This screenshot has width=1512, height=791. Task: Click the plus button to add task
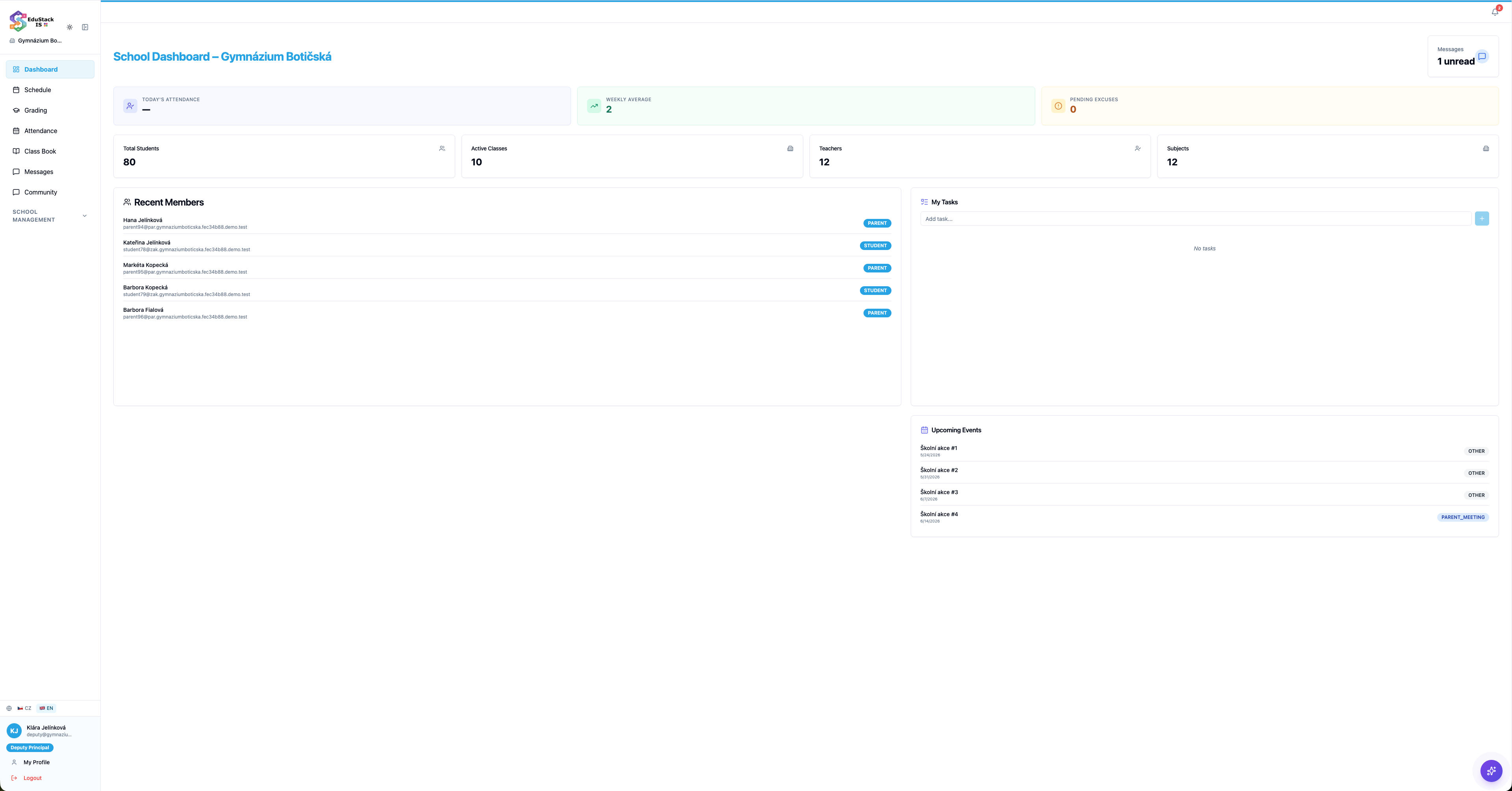pos(1481,219)
